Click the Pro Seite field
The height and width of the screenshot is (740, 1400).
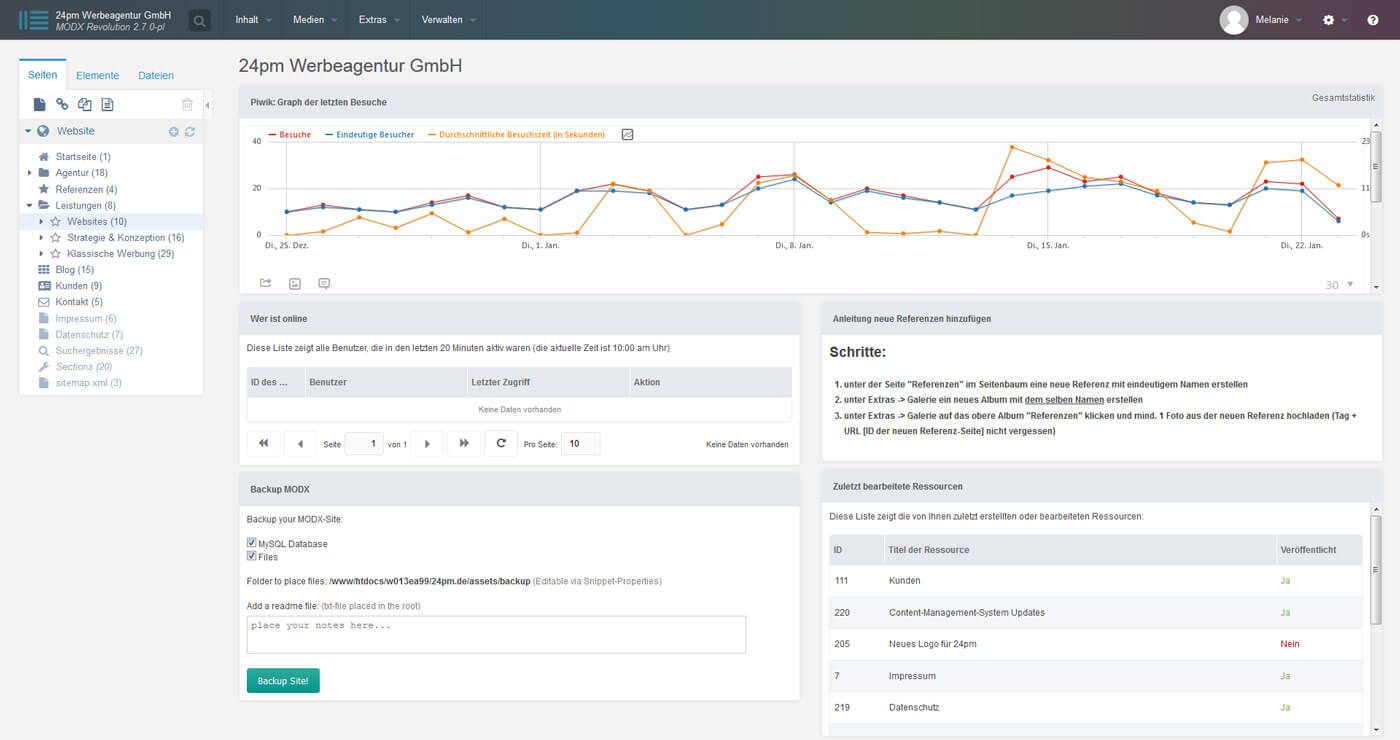tap(581, 444)
